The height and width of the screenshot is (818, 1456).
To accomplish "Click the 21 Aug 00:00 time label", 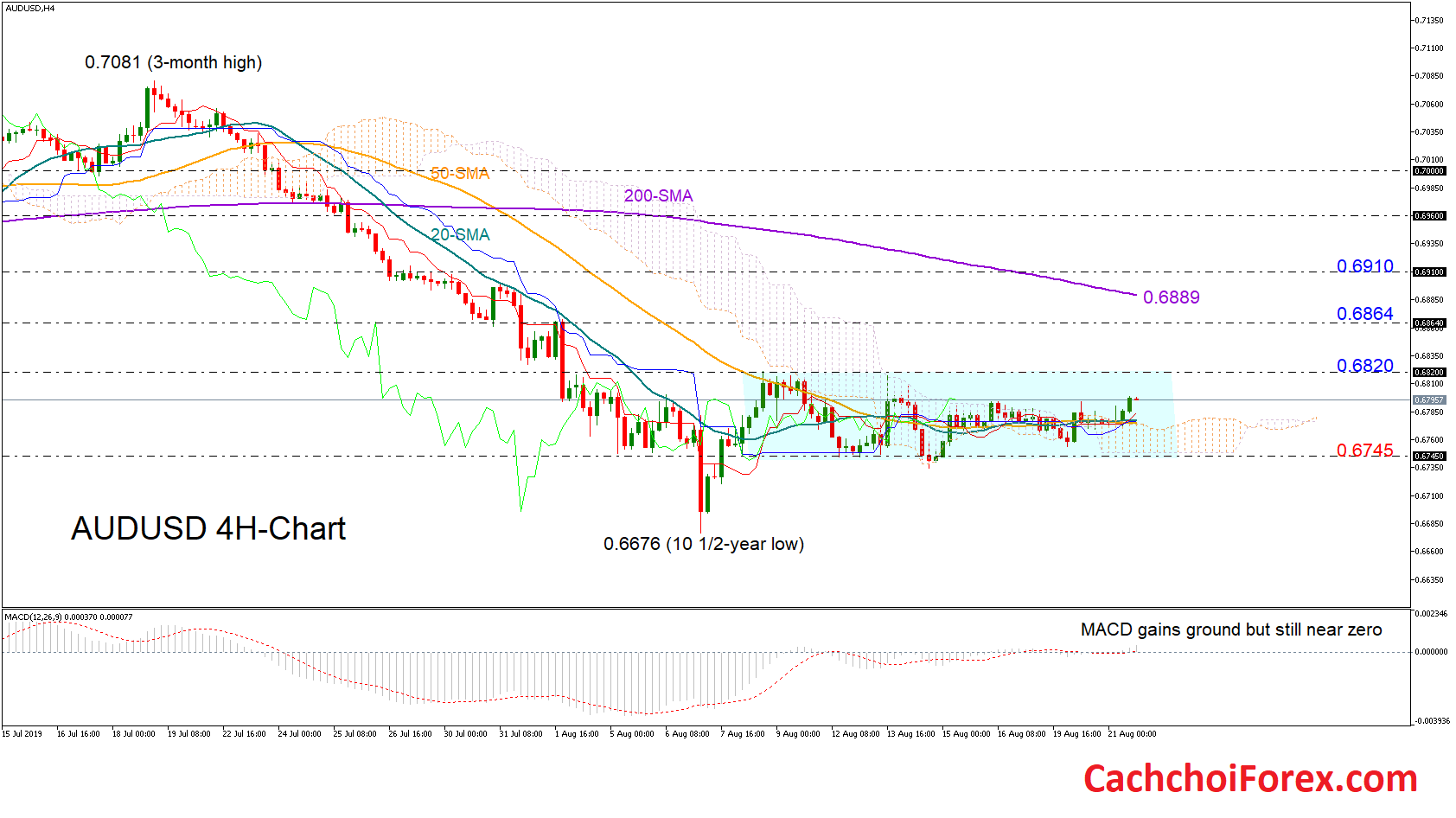I will click(1132, 734).
